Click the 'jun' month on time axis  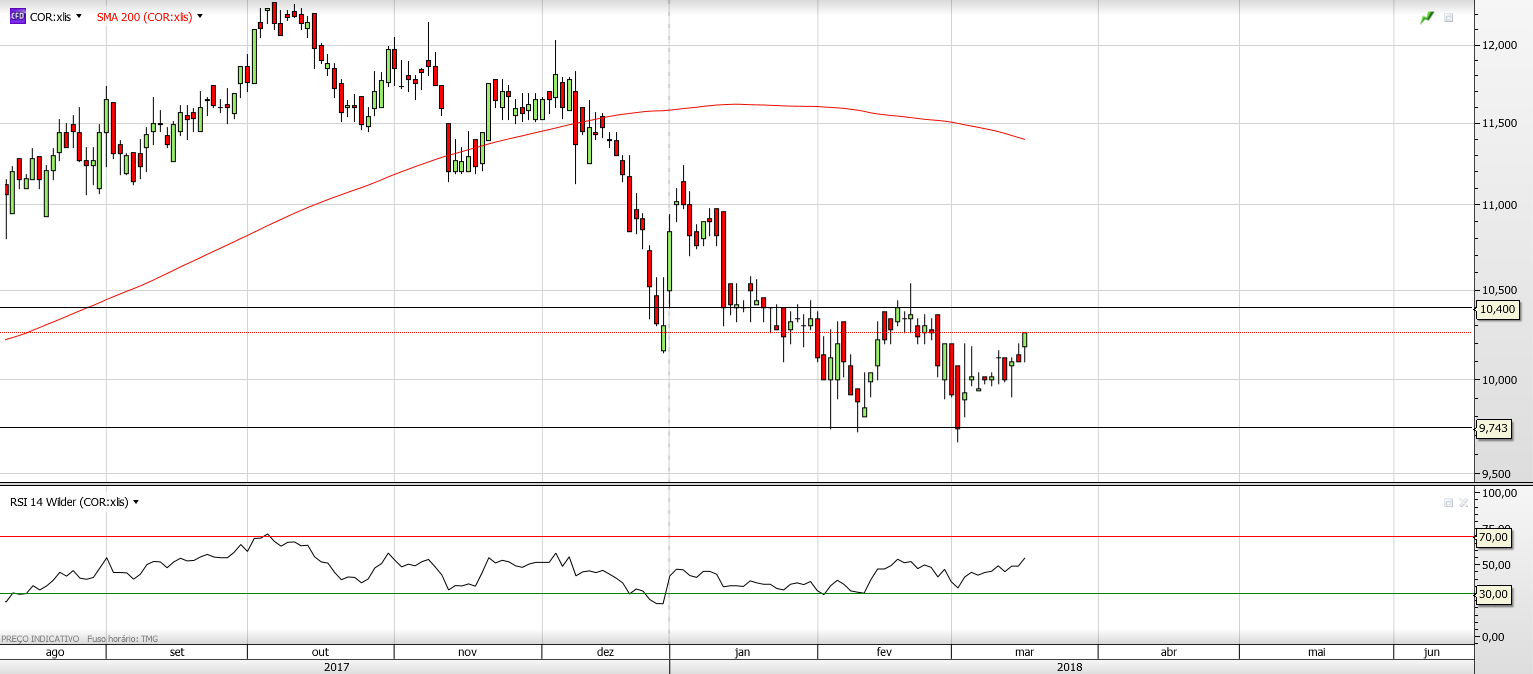pos(1431,652)
